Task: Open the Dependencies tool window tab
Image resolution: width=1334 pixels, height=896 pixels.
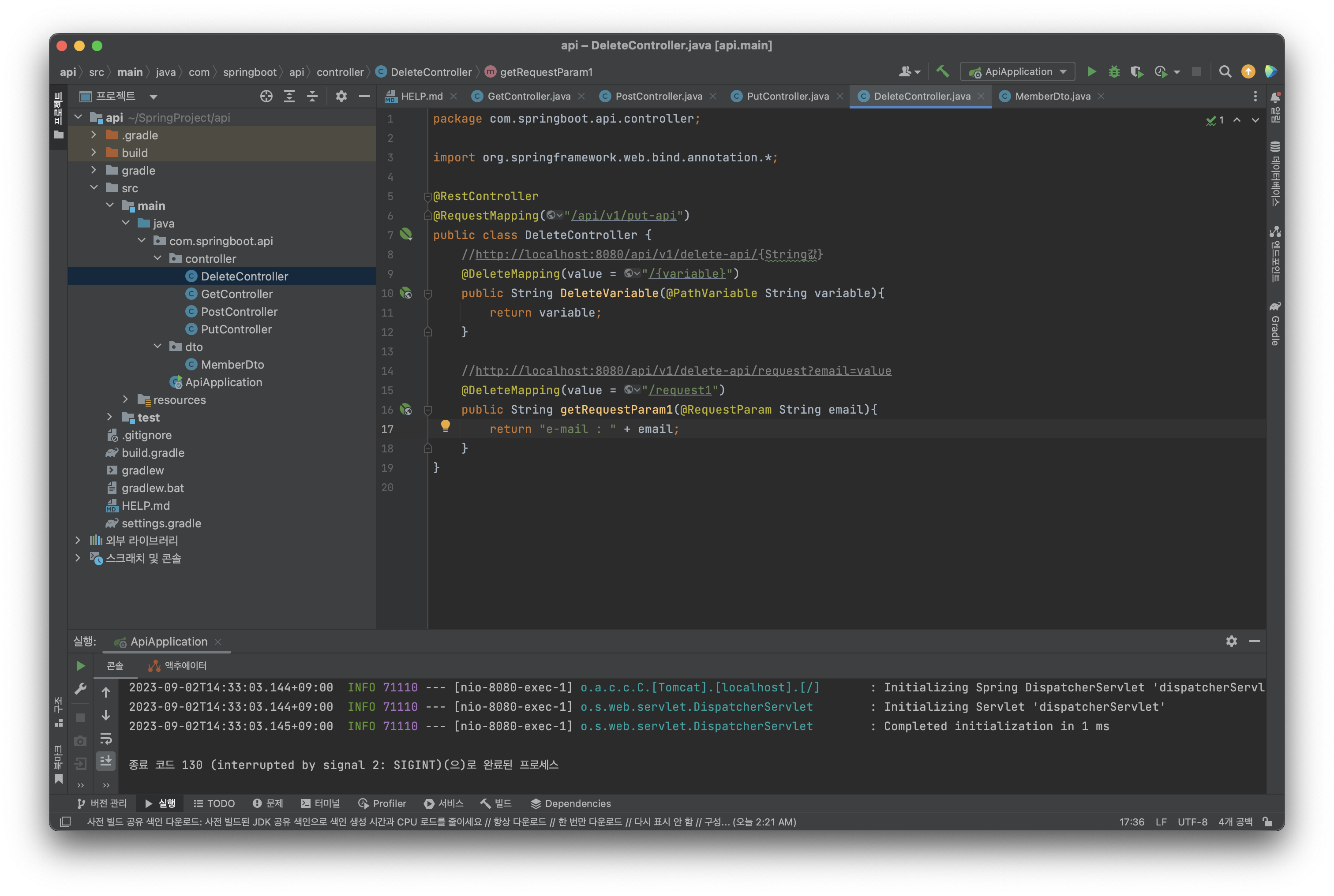Action: coord(570,803)
